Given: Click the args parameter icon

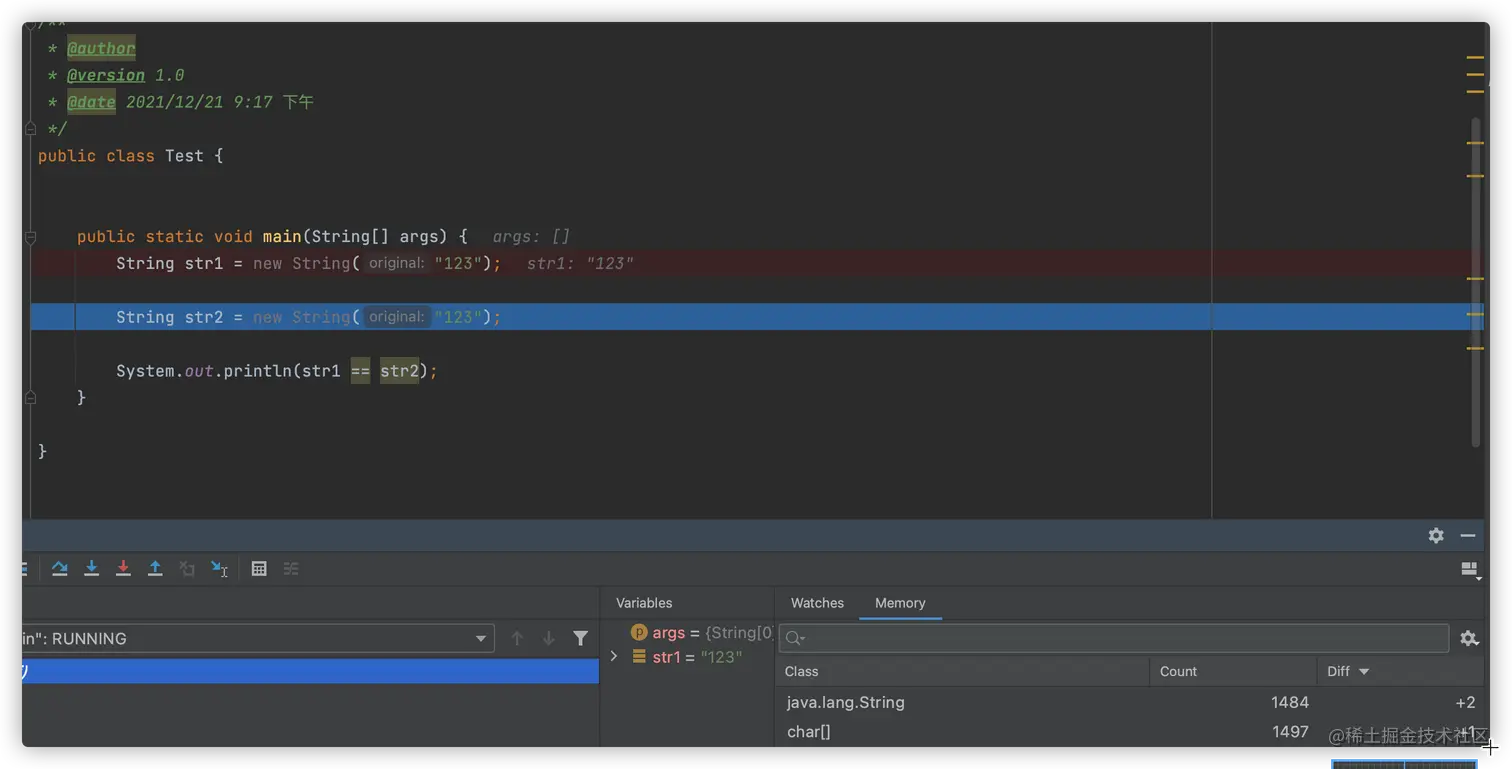Looking at the screenshot, I should pyautogui.click(x=639, y=632).
